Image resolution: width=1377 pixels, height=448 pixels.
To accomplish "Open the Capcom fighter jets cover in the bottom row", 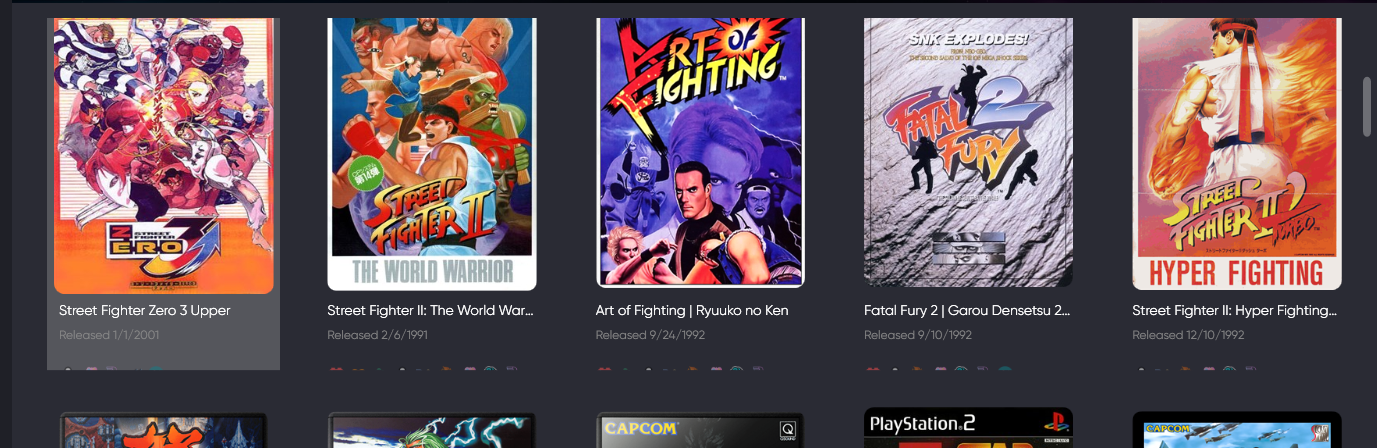I will pos(1237,430).
